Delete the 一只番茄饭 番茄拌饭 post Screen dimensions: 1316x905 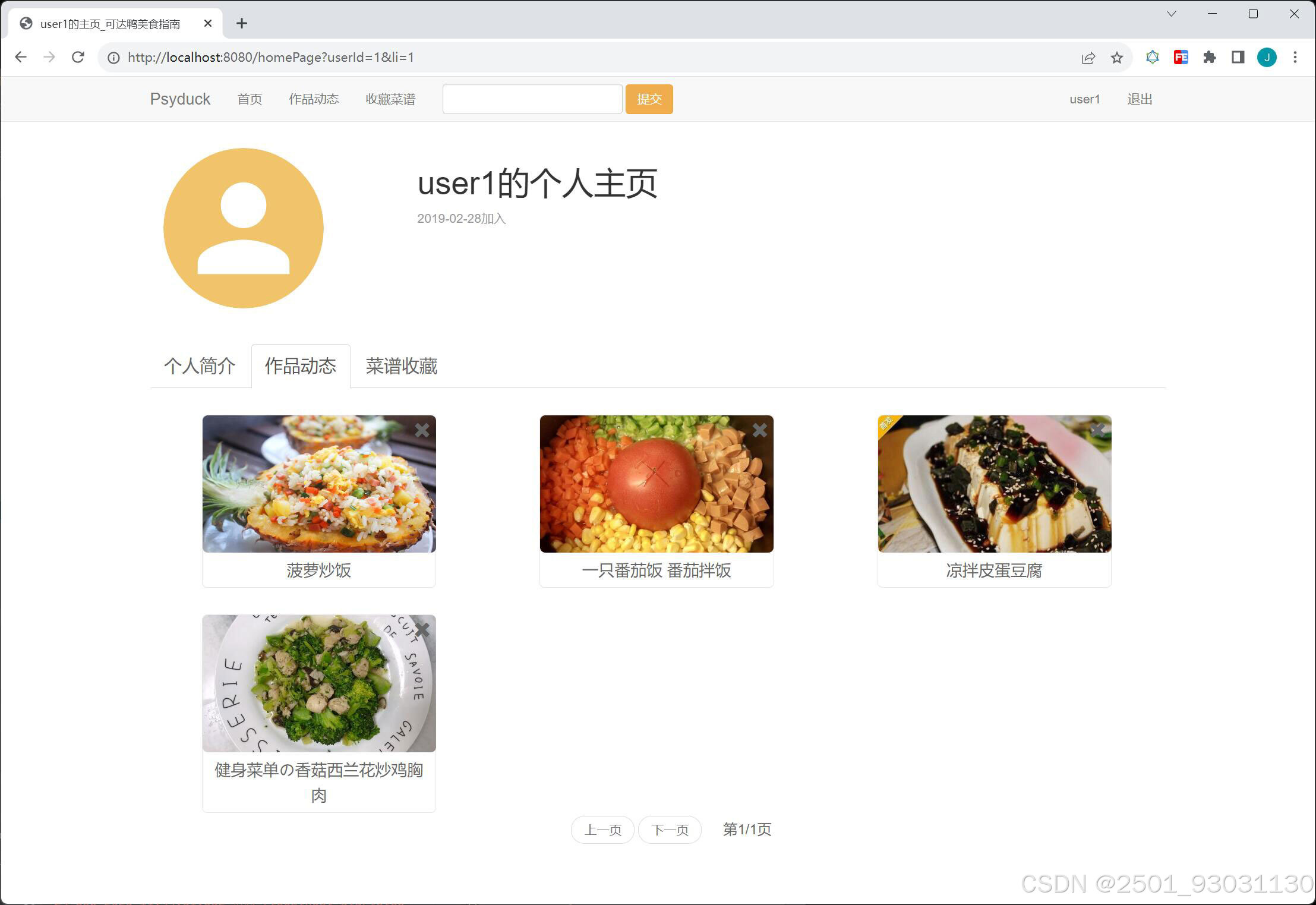(759, 430)
